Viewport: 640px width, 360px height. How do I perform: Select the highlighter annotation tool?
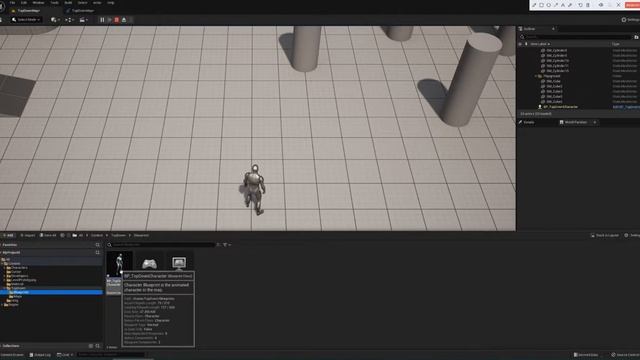pyautogui.click(x=570, y=5)
